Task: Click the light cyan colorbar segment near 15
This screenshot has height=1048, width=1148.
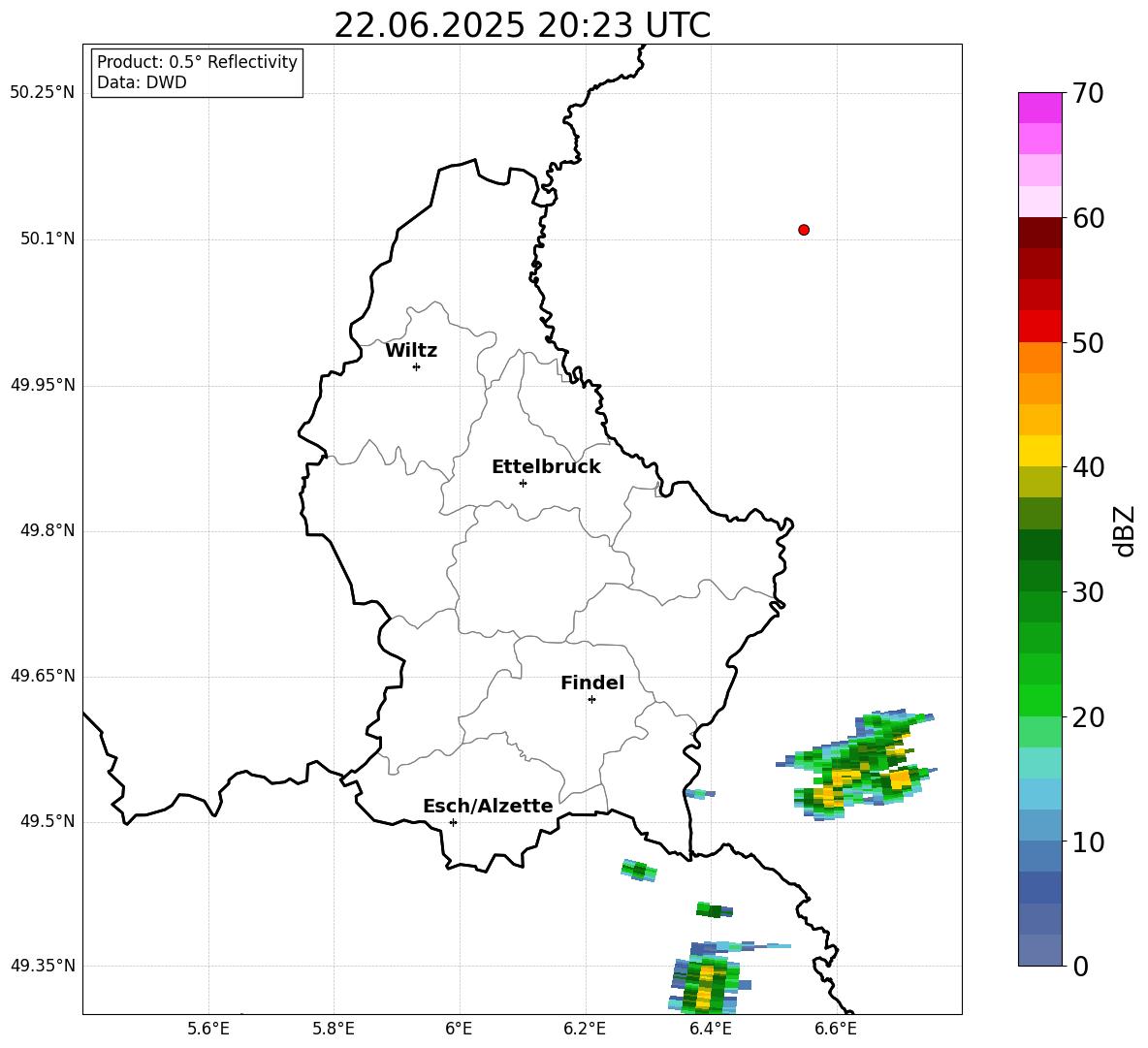Action: coord(1040,763)
